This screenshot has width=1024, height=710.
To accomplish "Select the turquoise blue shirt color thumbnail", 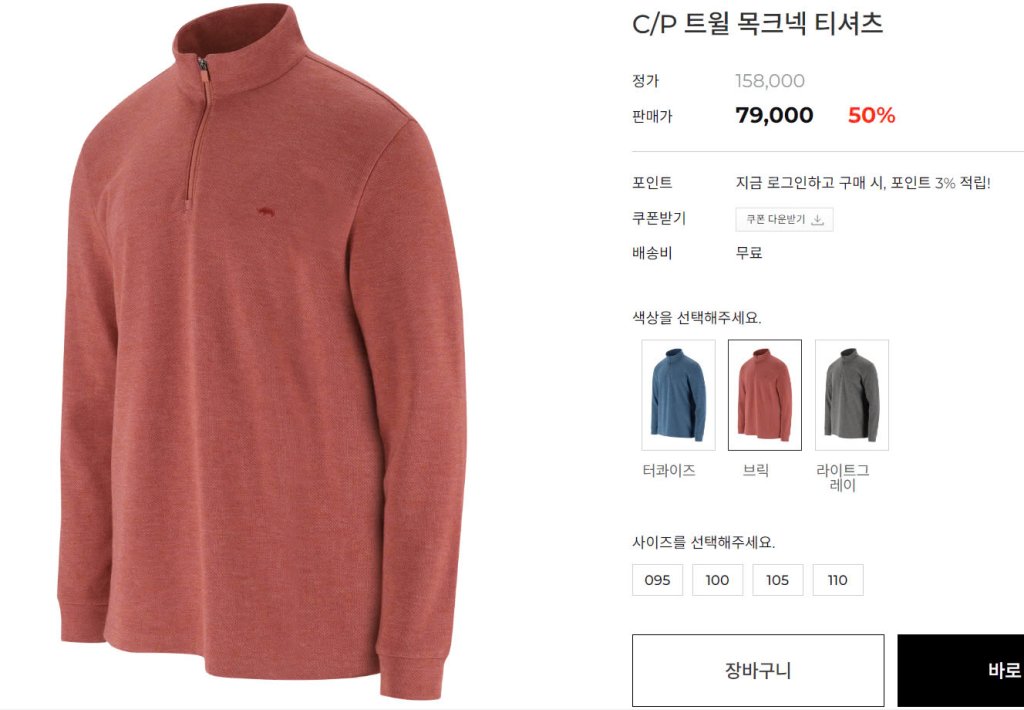I will pos(678,395).
